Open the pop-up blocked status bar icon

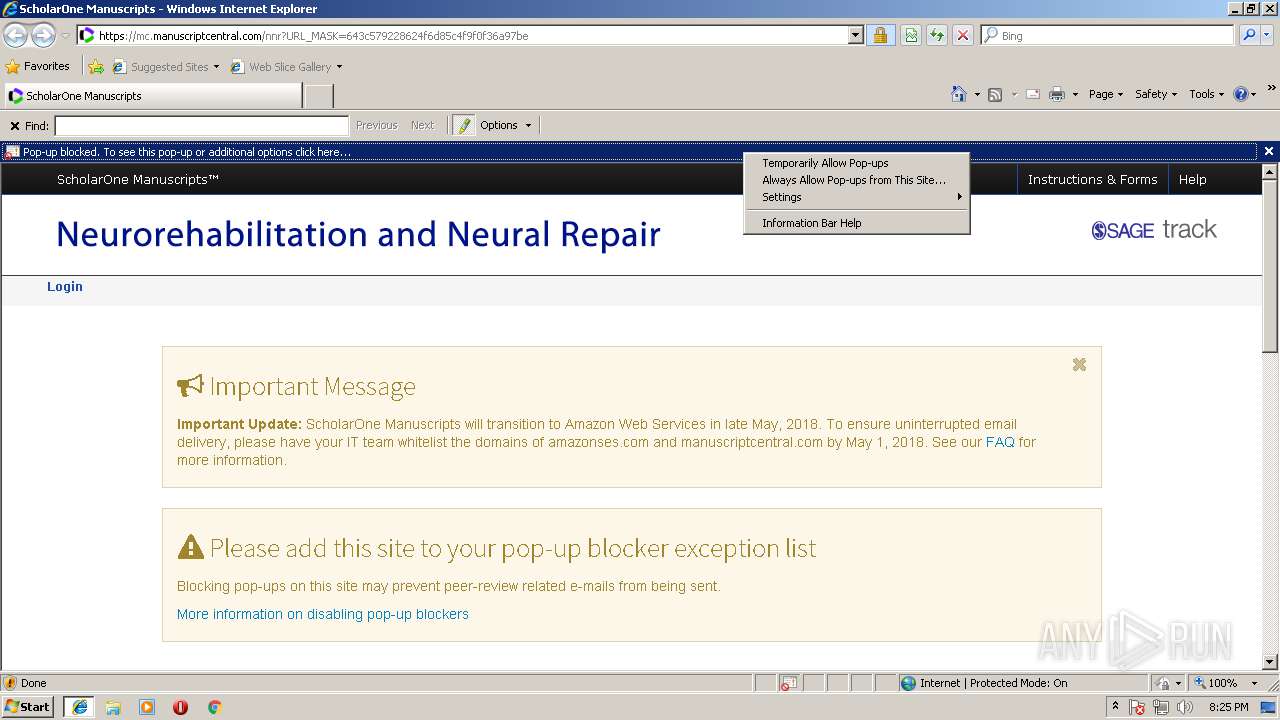(787, 683)
